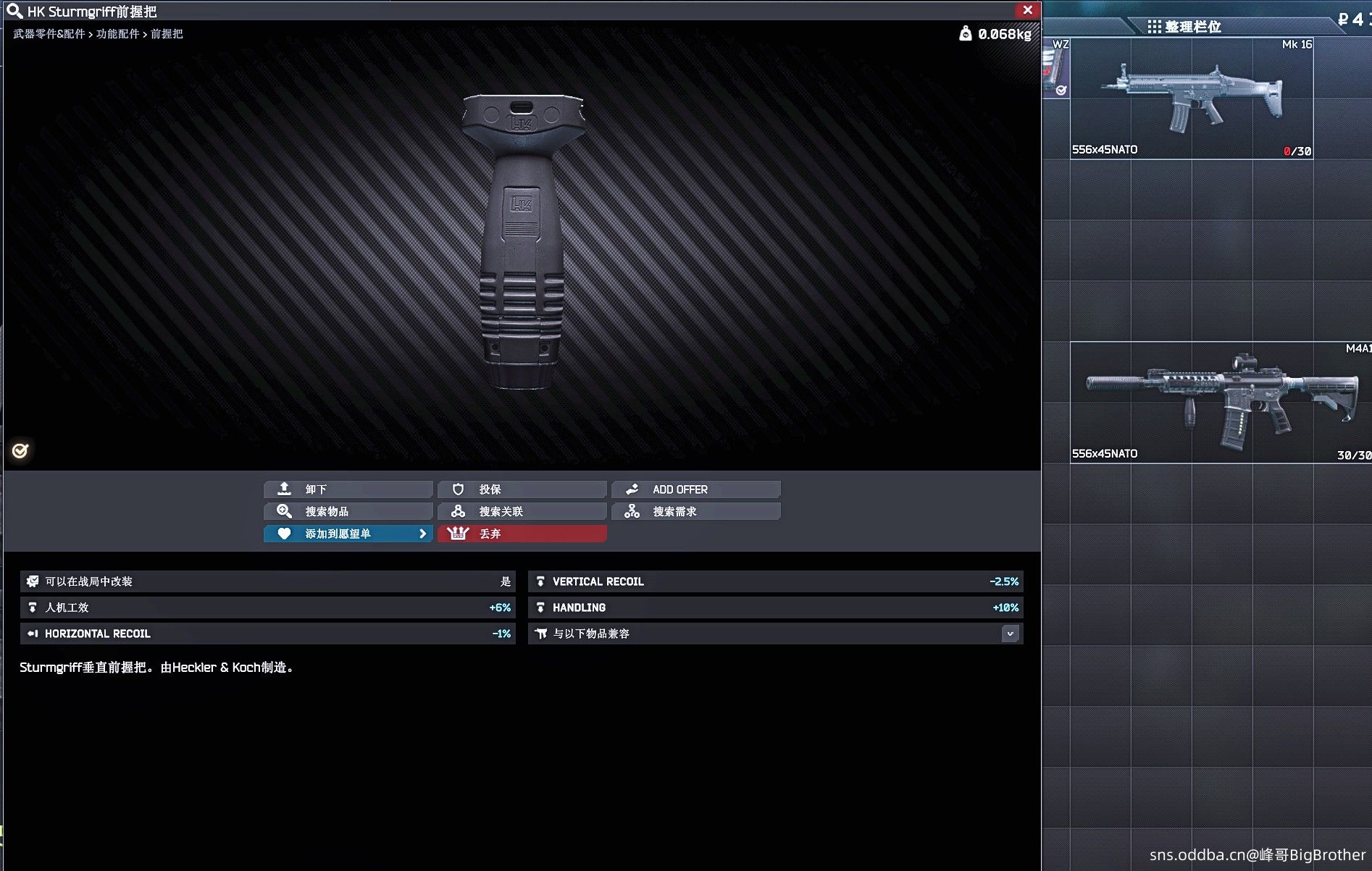Click the hand icon on ADD OFFER

(x=632, y=489)
